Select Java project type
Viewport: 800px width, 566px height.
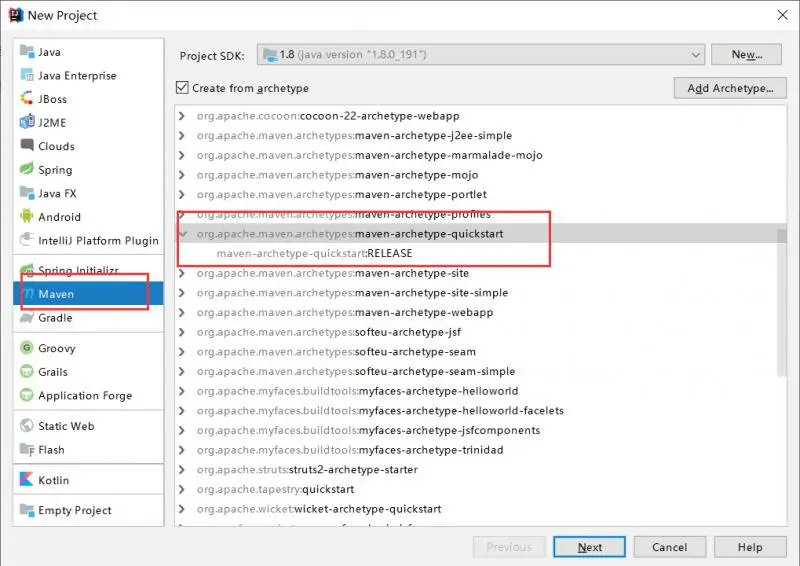point(88,52)
